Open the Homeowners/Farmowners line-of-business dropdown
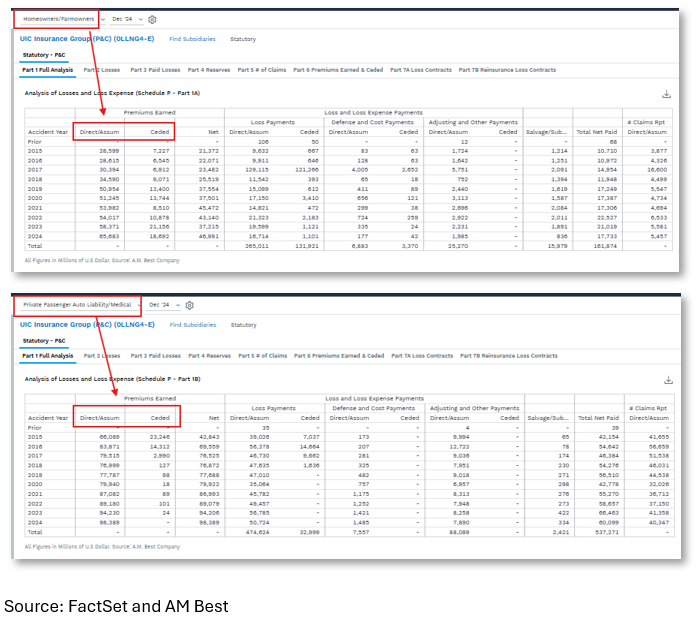The height and width of the screenshot is (621, 696). click(x=62, y=19)
